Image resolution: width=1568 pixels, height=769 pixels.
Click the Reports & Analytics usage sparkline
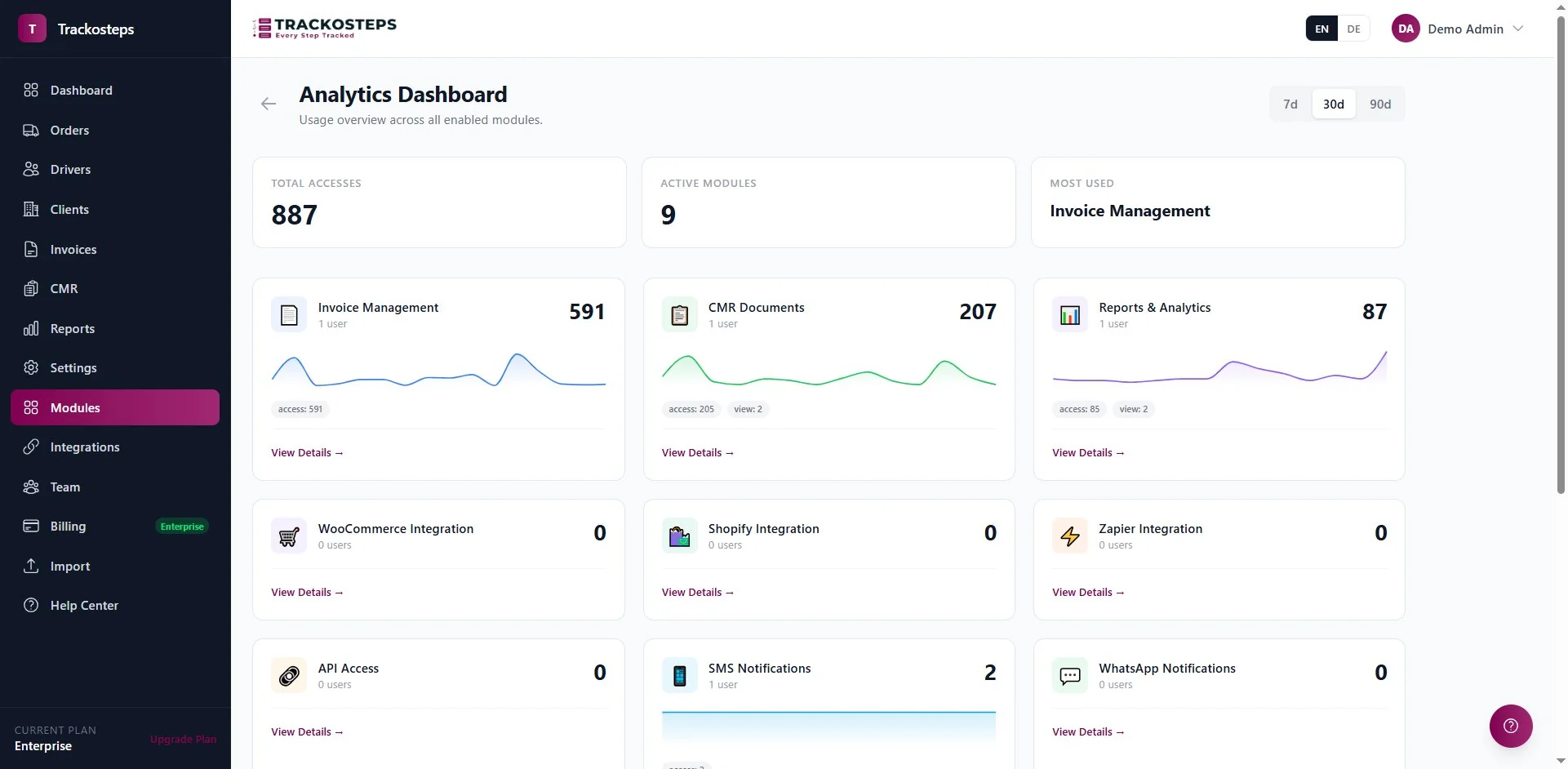tap(1219, 367)
